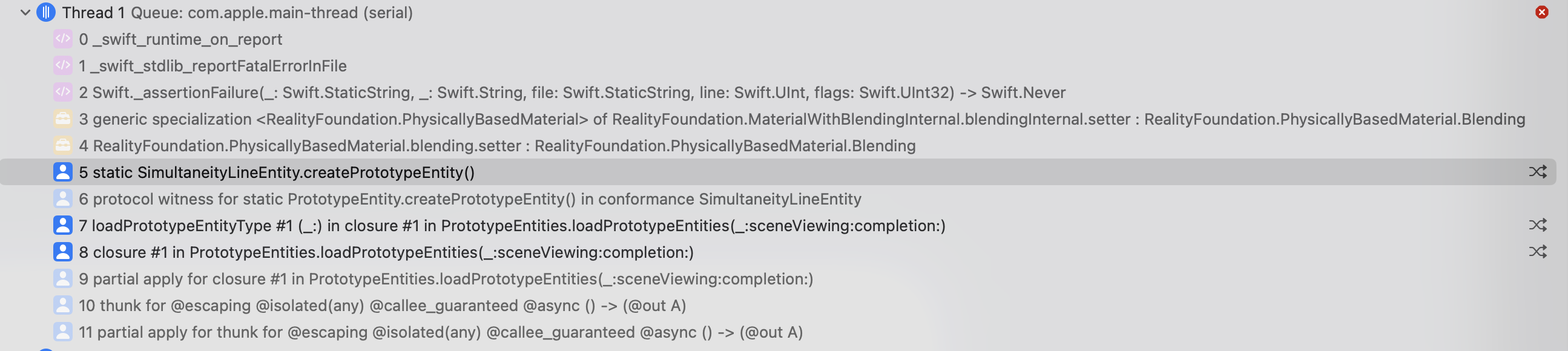Select frame 11 partial apply for thunk
1568x351 pixels.
440,333
